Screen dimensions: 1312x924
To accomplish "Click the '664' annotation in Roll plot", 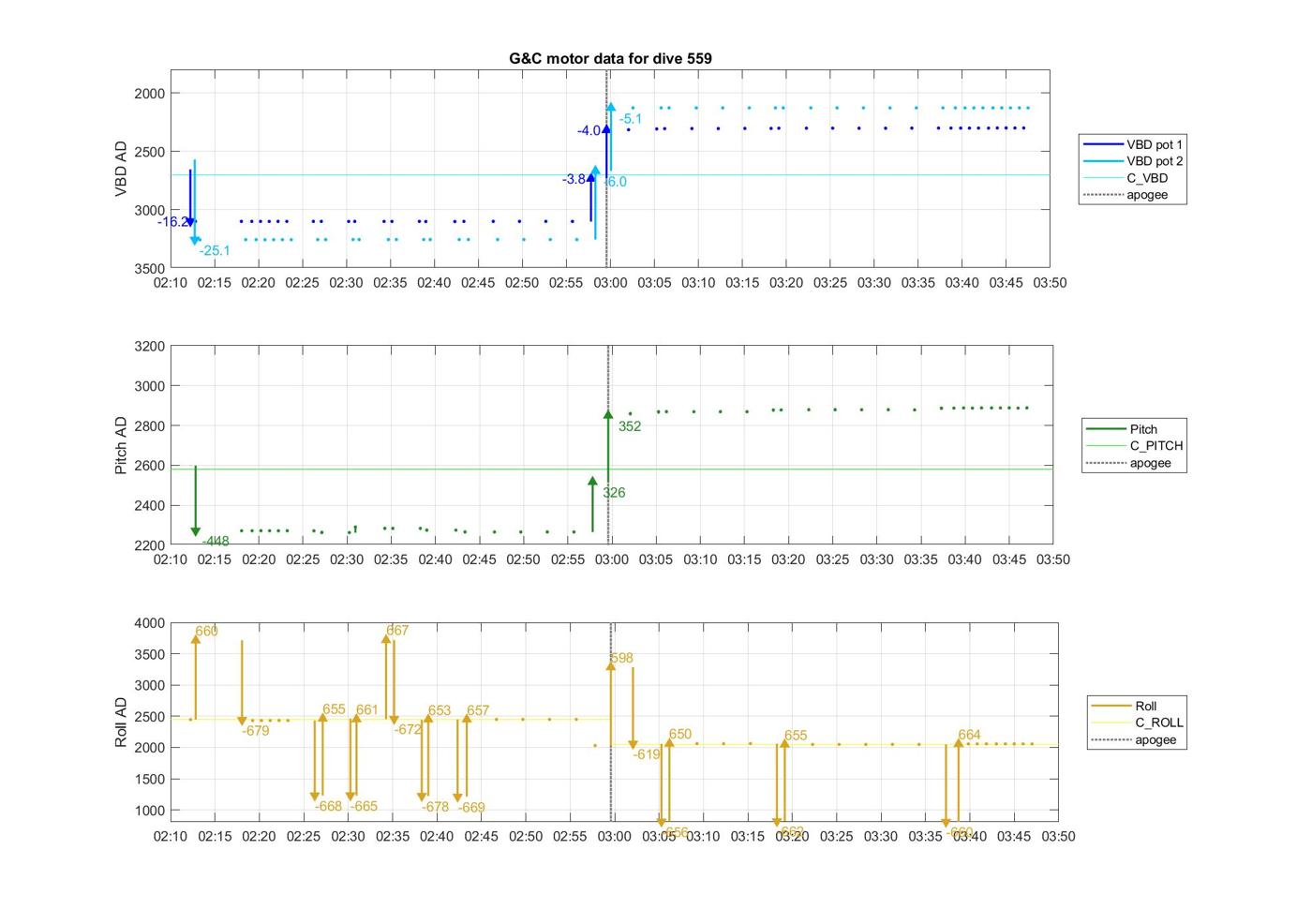I will coord(969,736).
